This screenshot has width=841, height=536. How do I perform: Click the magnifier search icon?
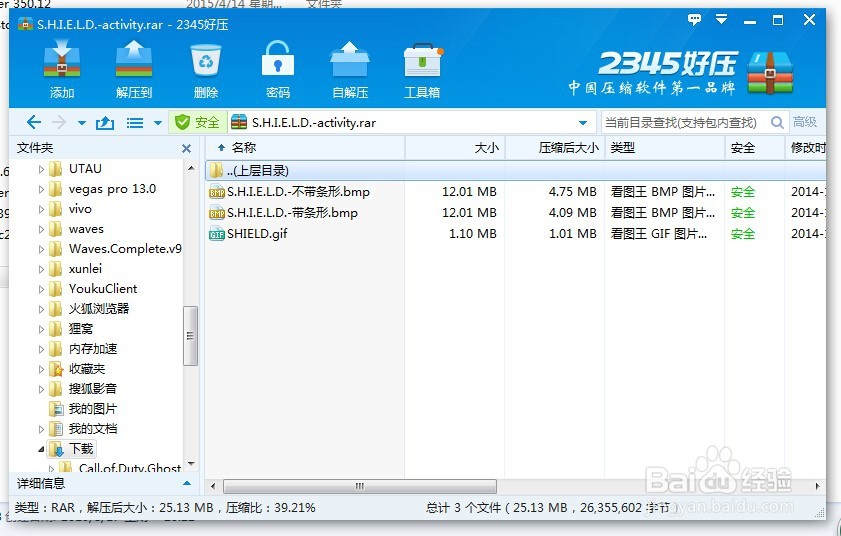777,123
